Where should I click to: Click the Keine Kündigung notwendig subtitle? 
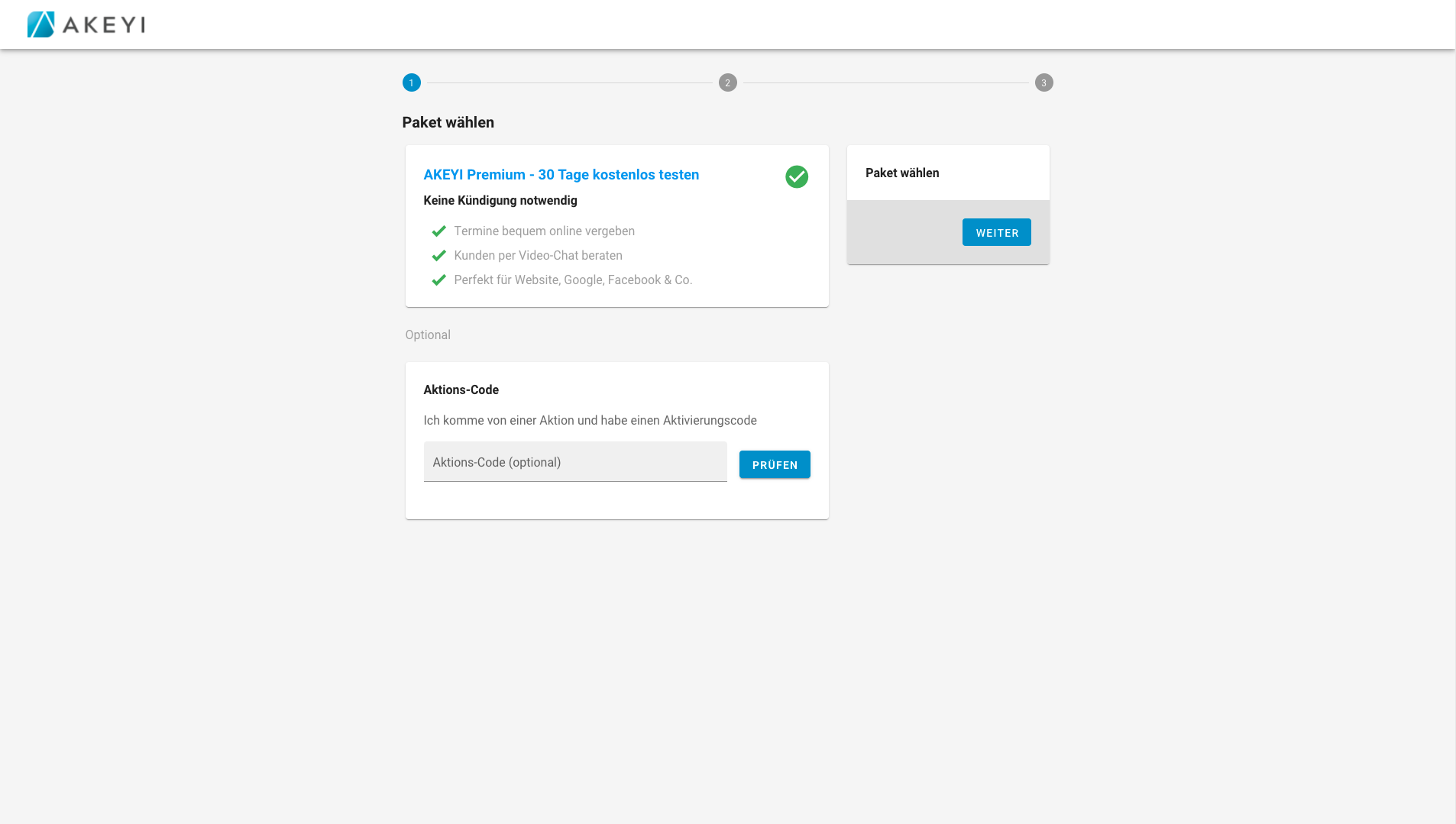click(500, 201)
